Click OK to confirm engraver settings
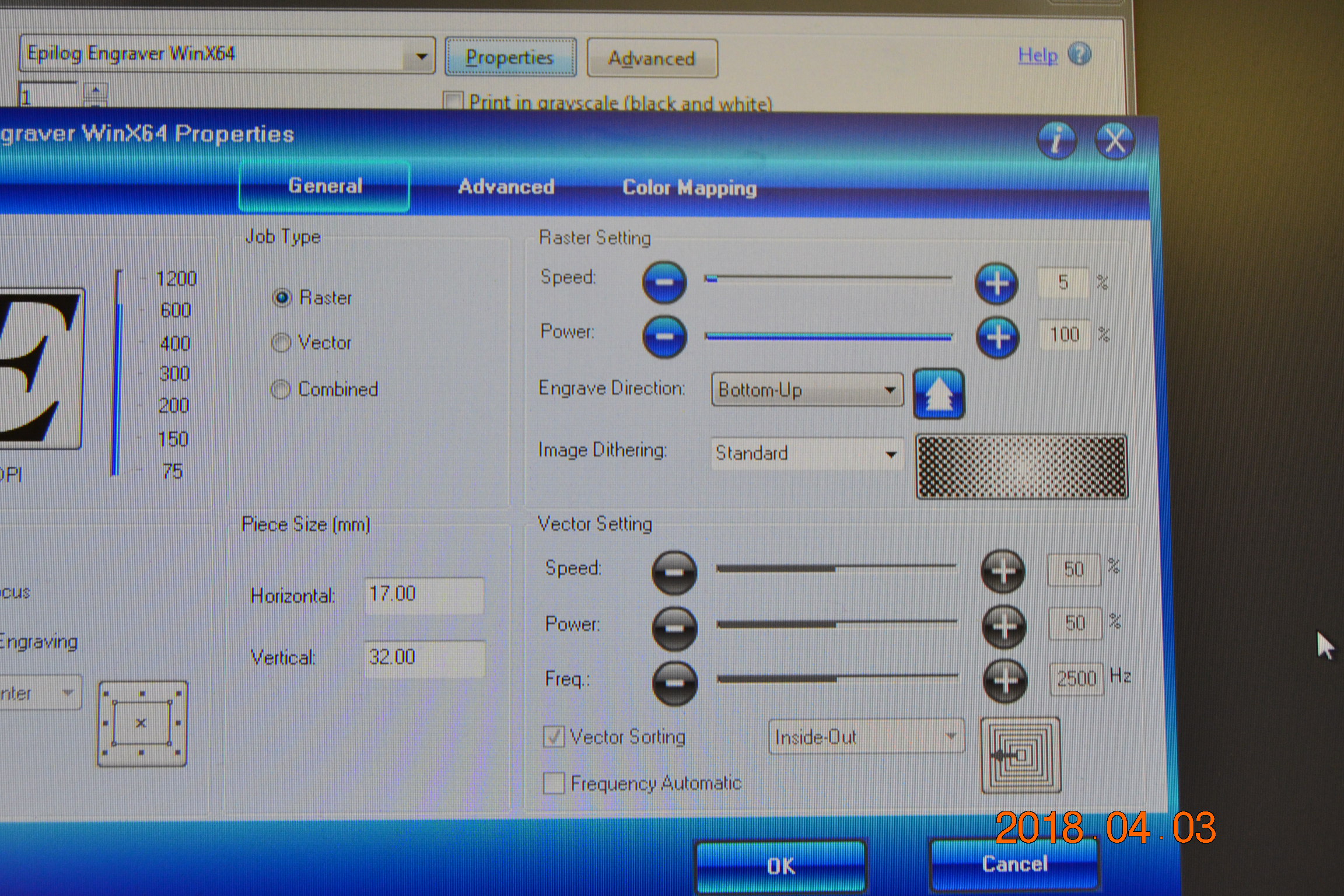The image size is (1344, 896). tap(781, 866)
